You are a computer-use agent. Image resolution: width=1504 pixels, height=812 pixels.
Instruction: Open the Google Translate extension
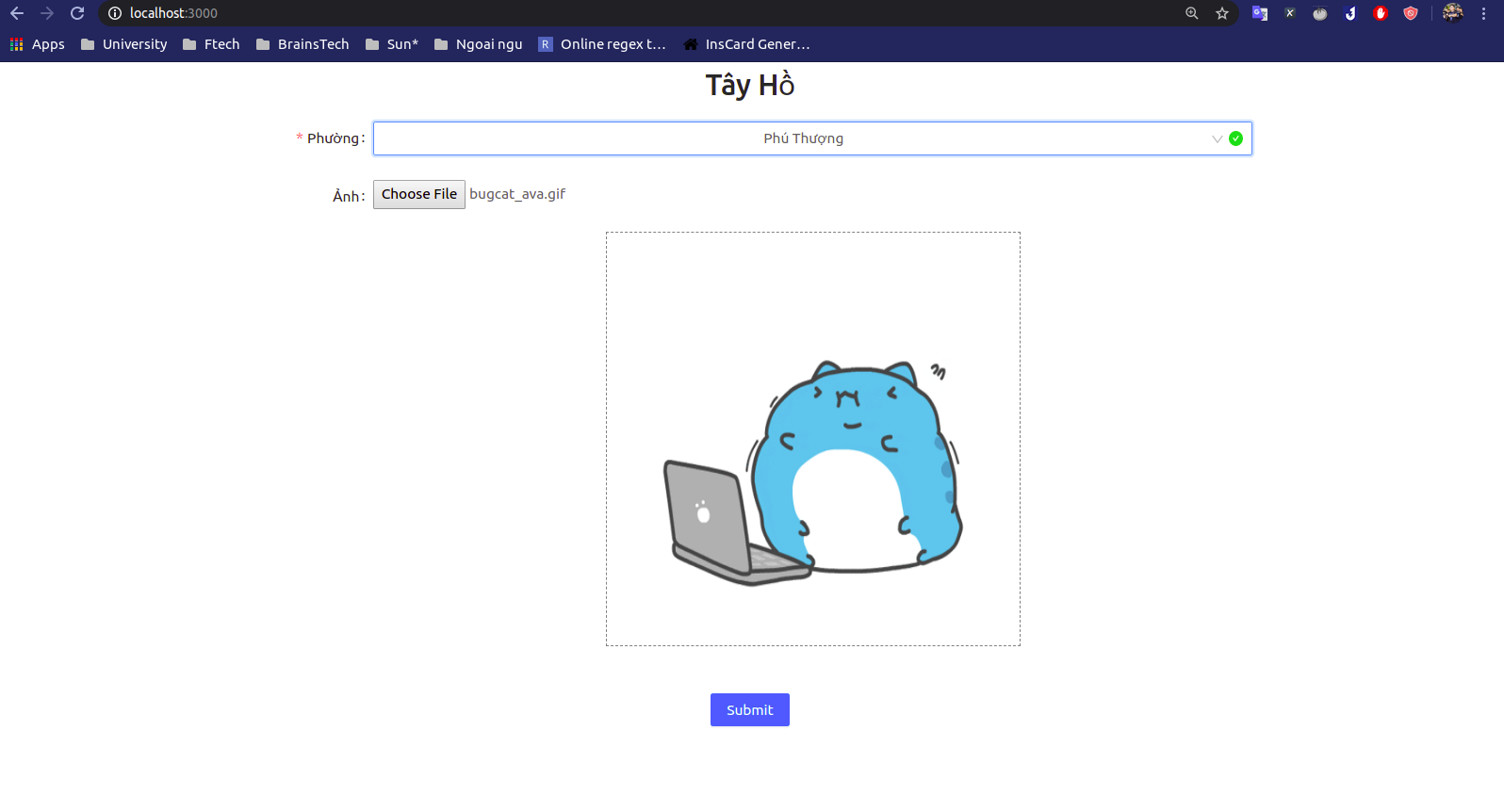click(1260, 13)
